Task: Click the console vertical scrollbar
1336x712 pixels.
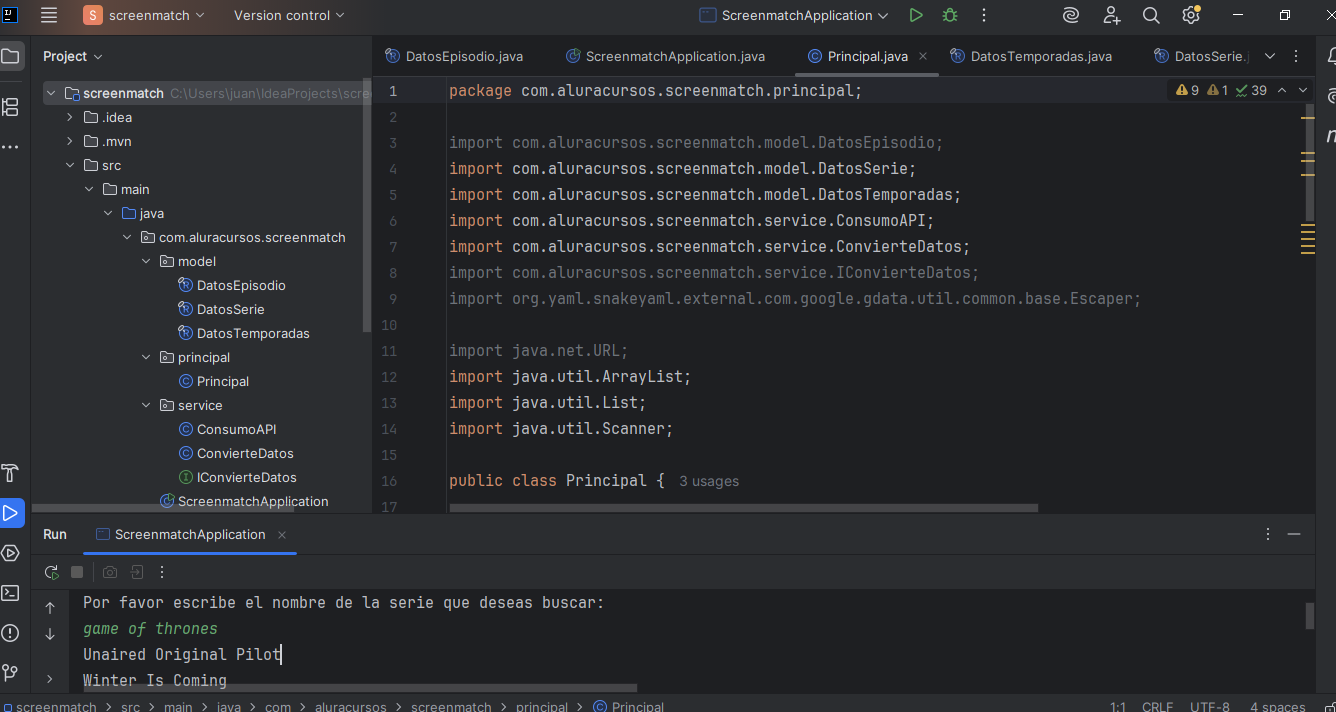Action: click(1310, 616)
